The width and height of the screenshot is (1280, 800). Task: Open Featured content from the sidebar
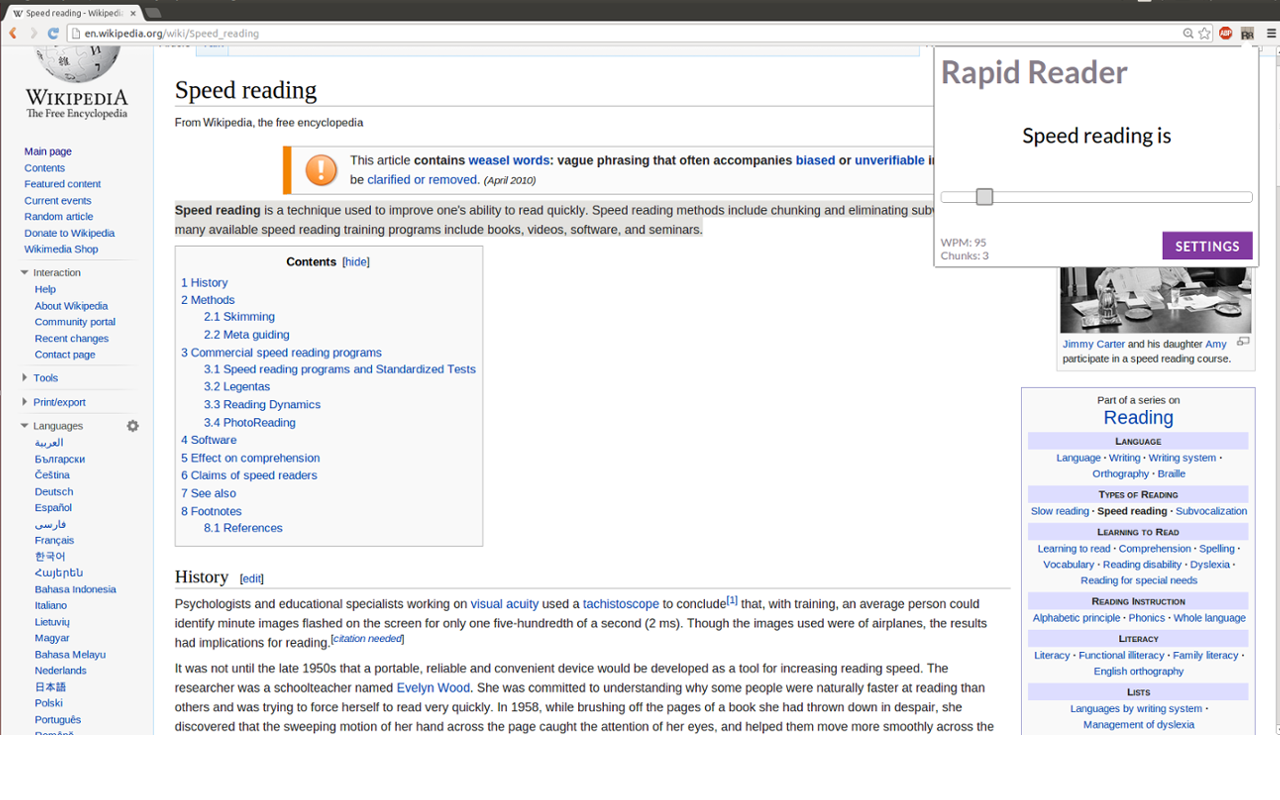(63, 184)
